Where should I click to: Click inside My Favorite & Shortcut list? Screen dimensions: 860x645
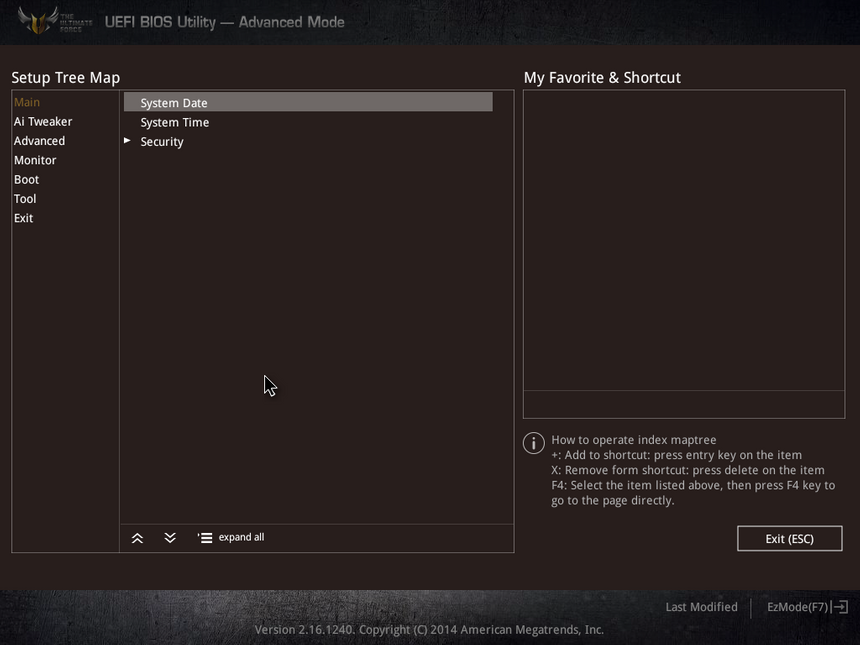[x=683, y=240]
